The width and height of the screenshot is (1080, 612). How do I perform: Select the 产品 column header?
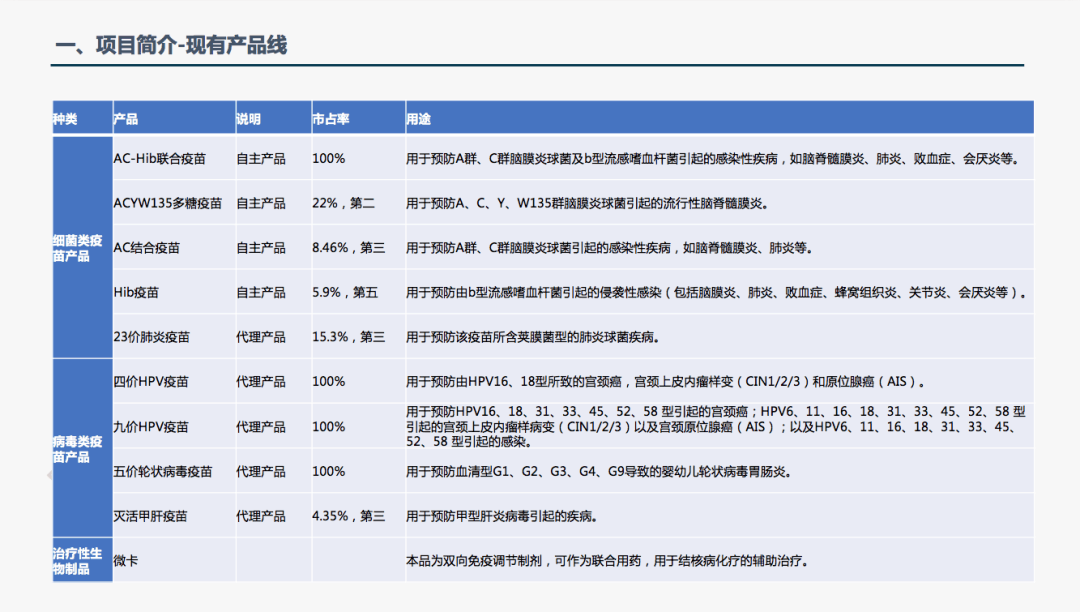tap(126, 119)
